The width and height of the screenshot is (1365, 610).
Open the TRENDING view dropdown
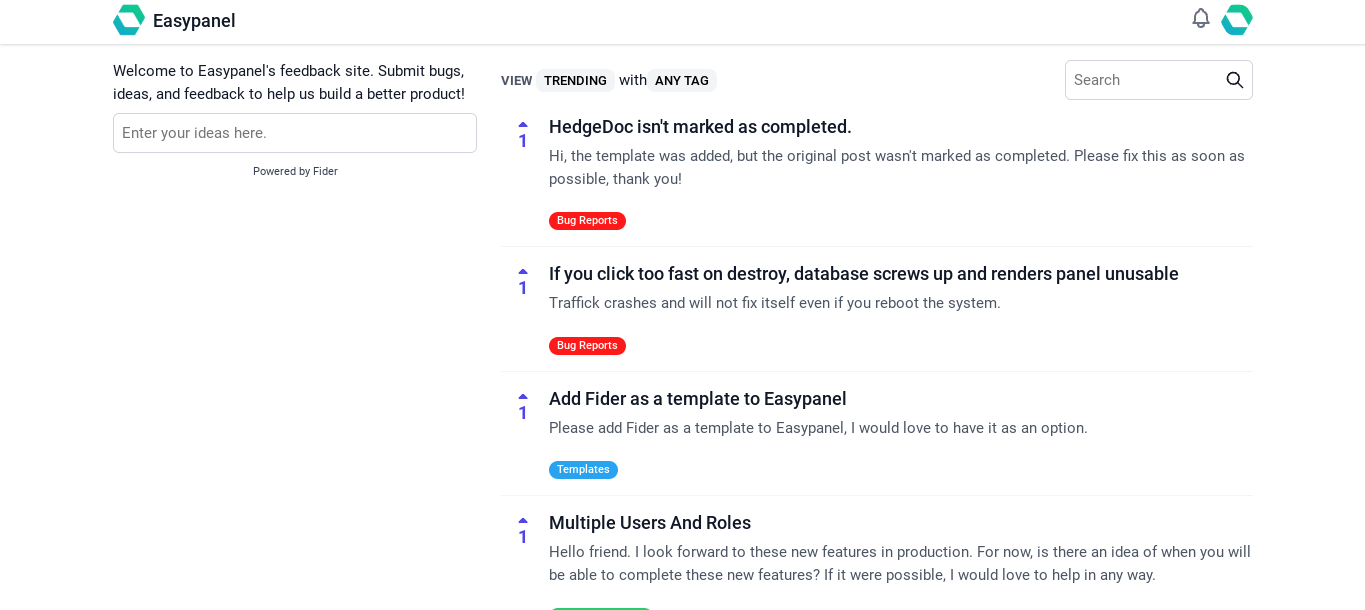tap(575, 81)
